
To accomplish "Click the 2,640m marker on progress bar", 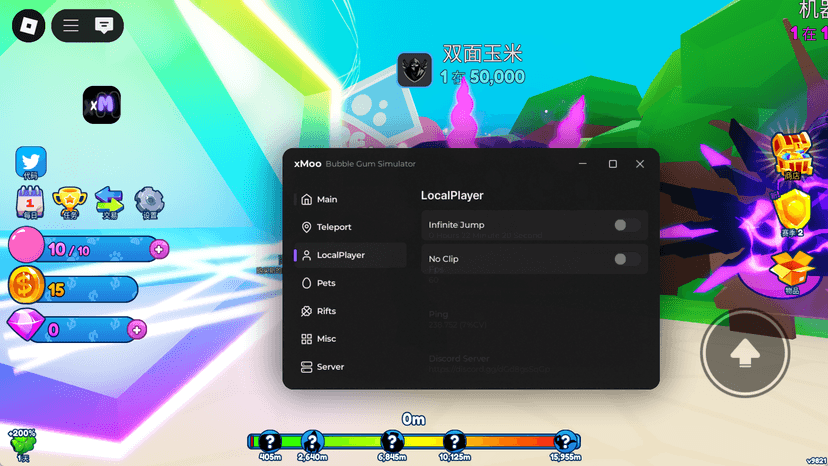I will tap(313, 442).
